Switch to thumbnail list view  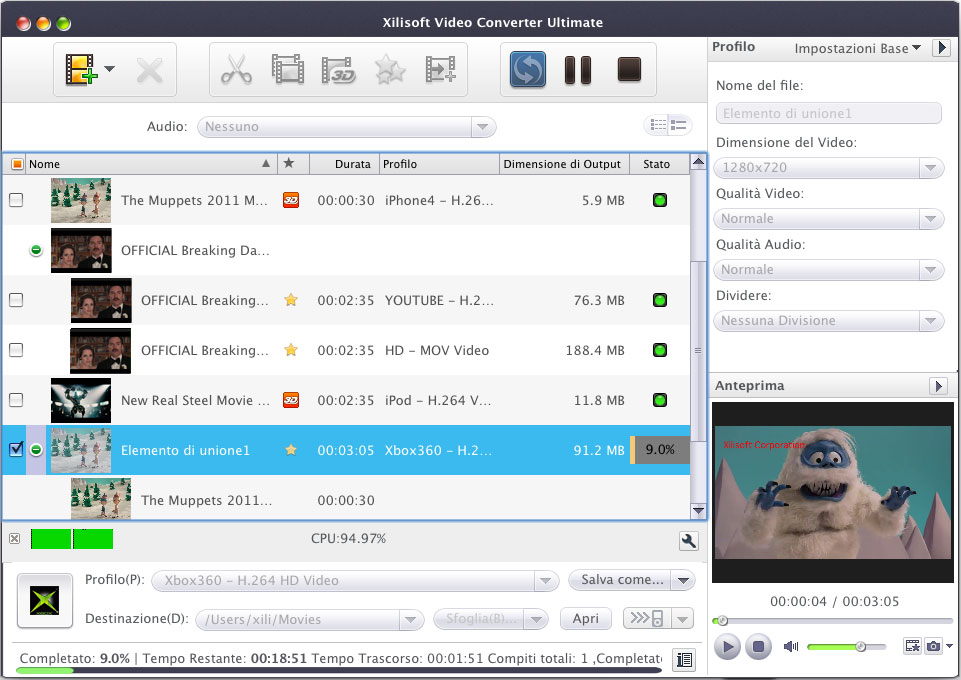(x=658, y=126)
